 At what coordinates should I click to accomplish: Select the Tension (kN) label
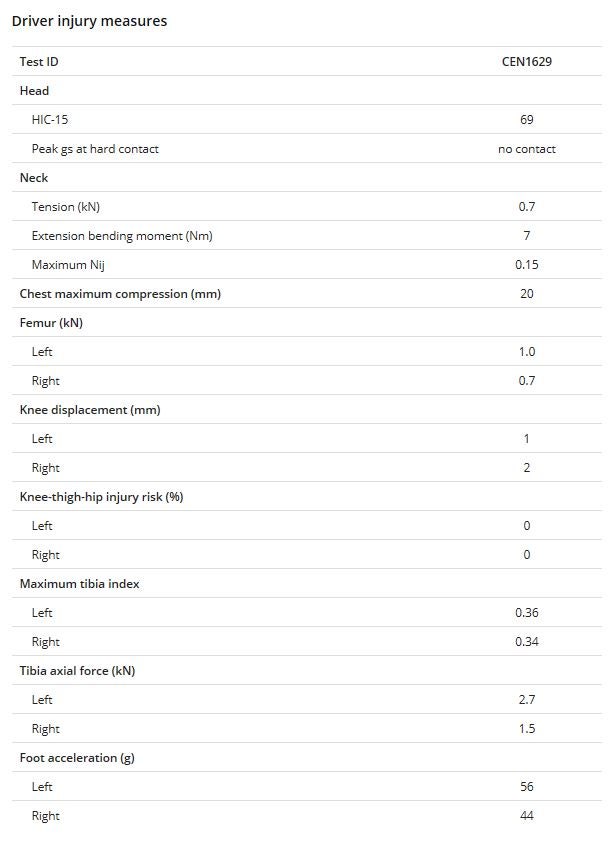66,207
